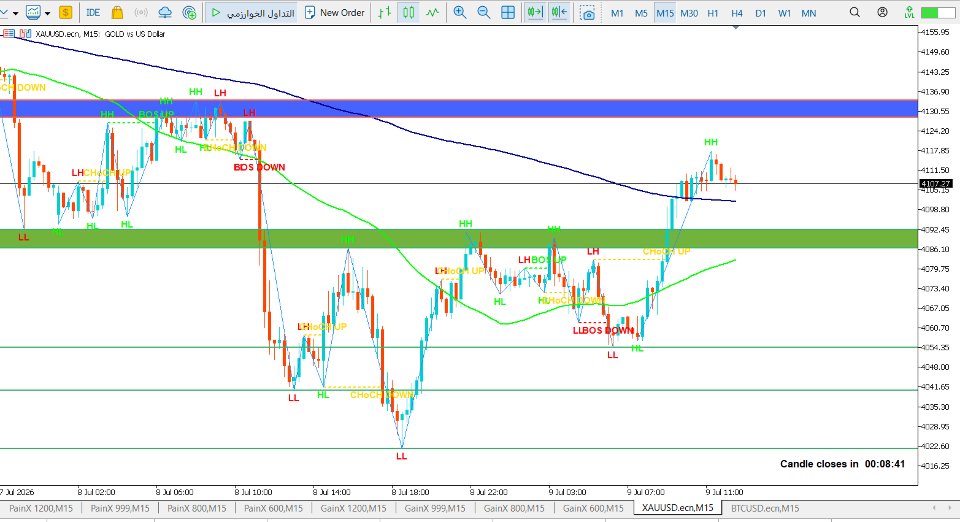The image size is (960, 522).
Task: Switch to the GainX 999,M15 tab
Action: (435, 508)
